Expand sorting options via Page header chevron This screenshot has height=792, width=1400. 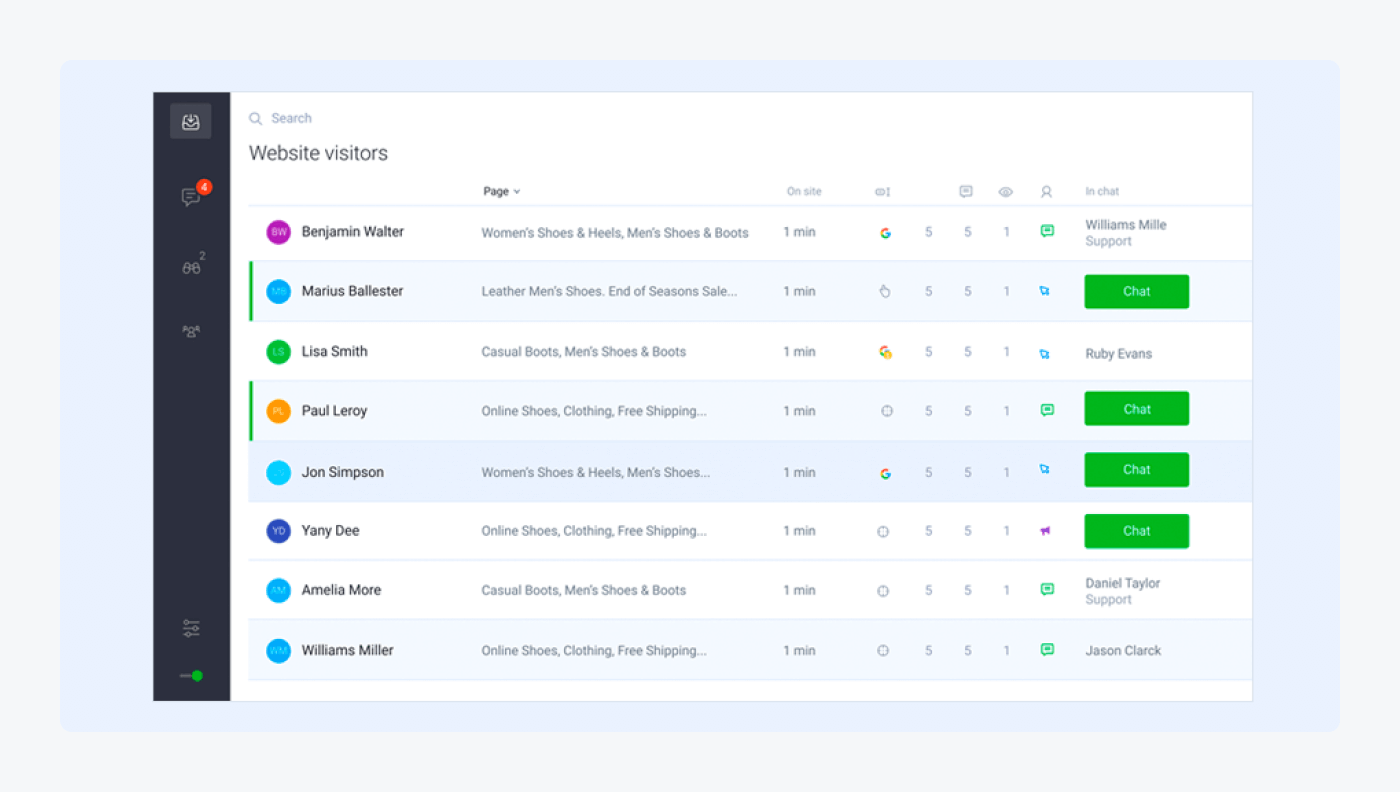[x=516, y=191]
